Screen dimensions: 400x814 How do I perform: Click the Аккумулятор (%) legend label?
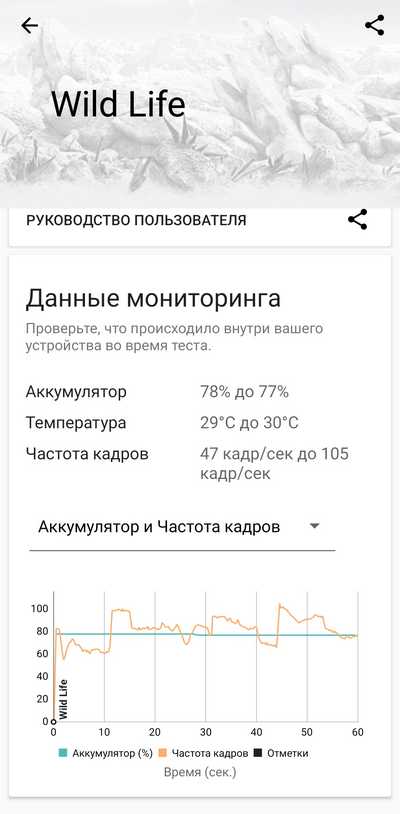112,753
